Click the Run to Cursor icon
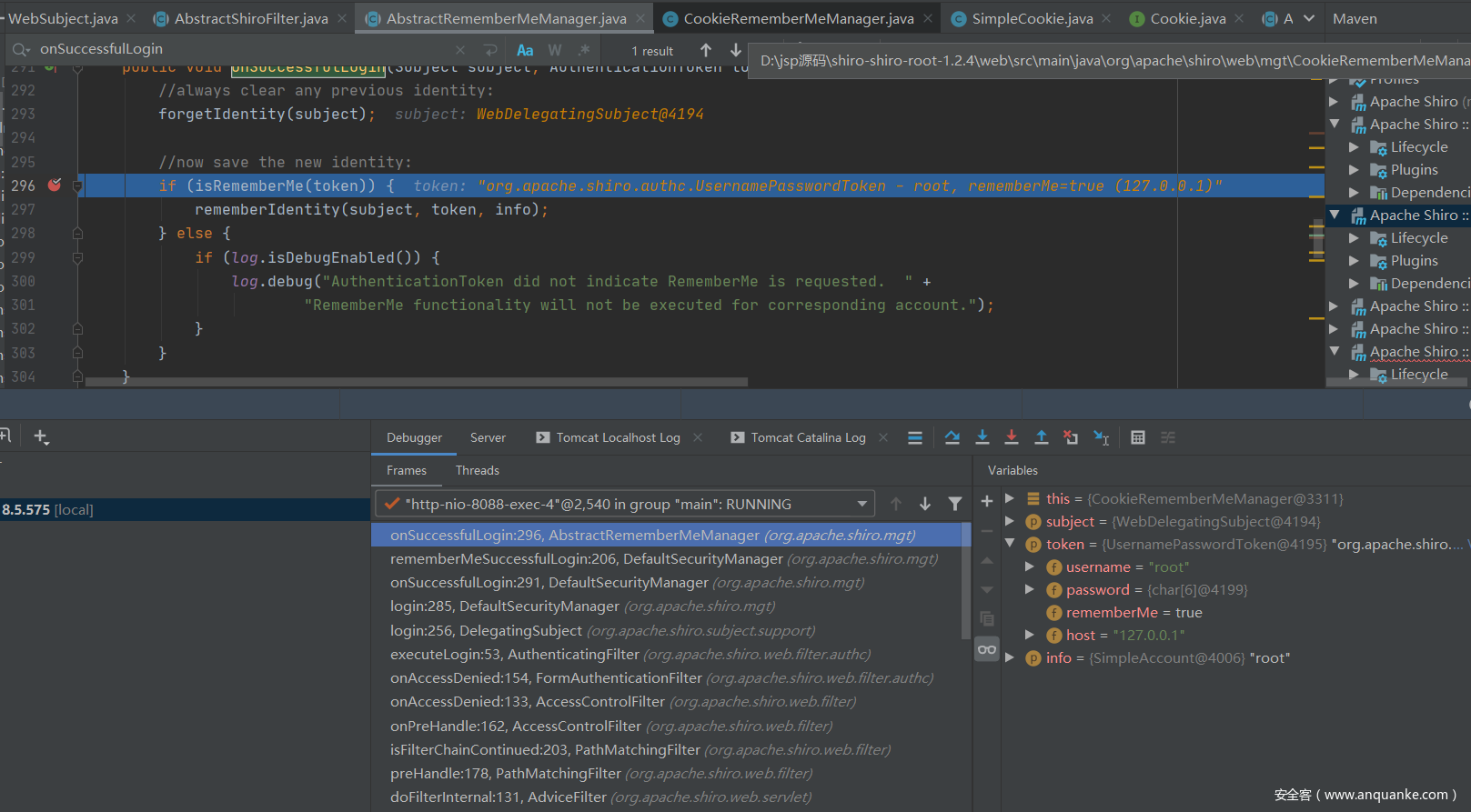The width and height of the screenshot is (1471, 812). click(1101, 437)
